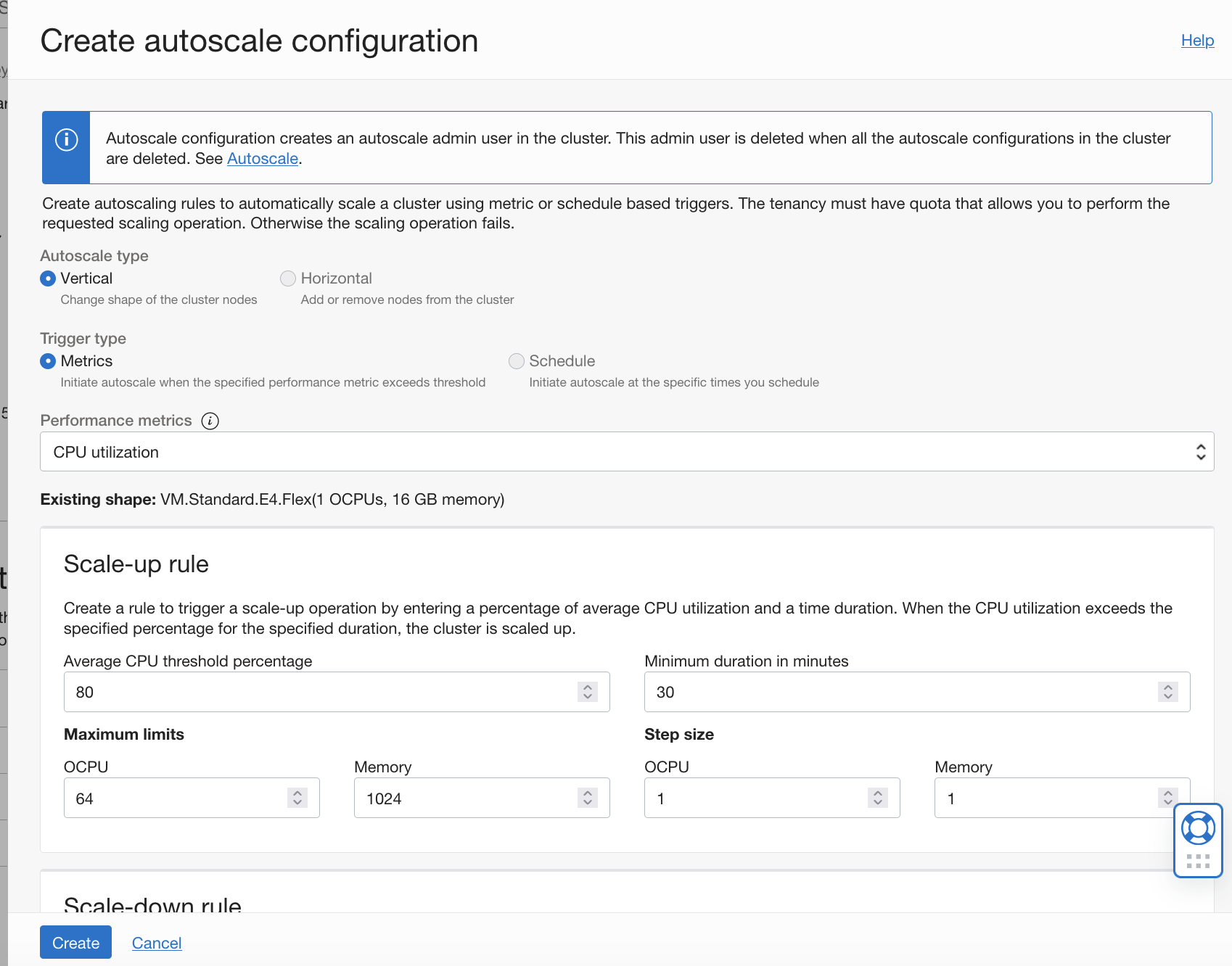Screen dimensions: 1232x966
Task: Open the support chat lifebuoy widget
Action: click(x=1198, y=829)
